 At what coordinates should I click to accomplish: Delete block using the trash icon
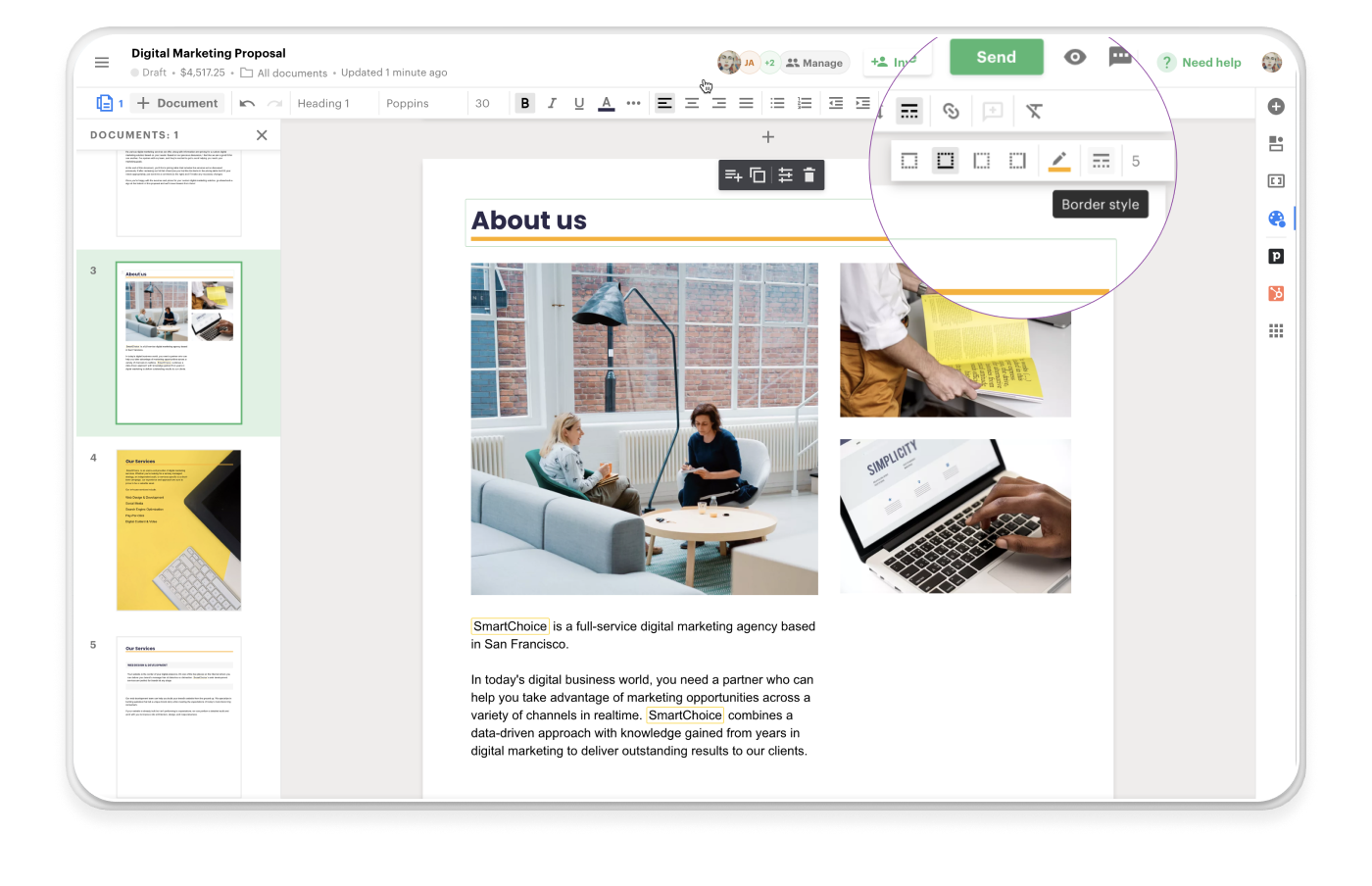[809, 175]
